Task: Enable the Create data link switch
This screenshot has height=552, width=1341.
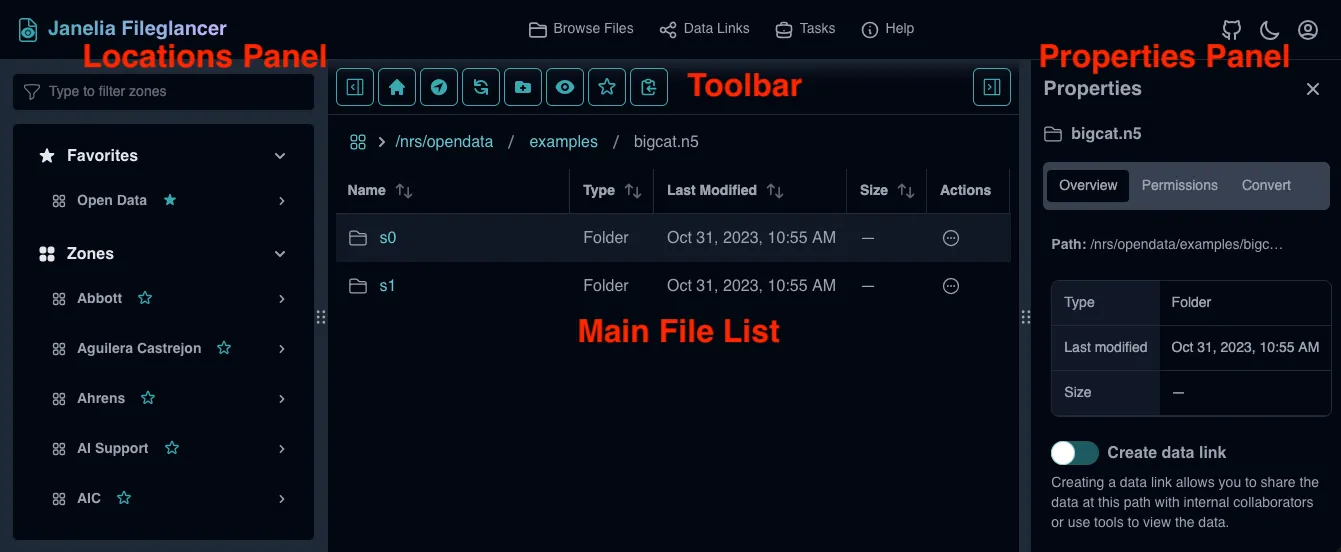Action: coord(1074,453)
